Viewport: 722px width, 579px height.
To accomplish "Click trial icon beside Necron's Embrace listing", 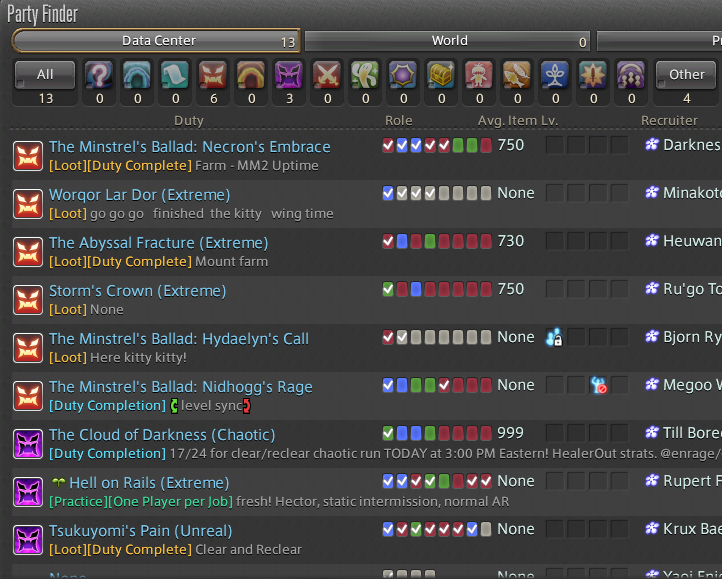I will coord(28,156).
